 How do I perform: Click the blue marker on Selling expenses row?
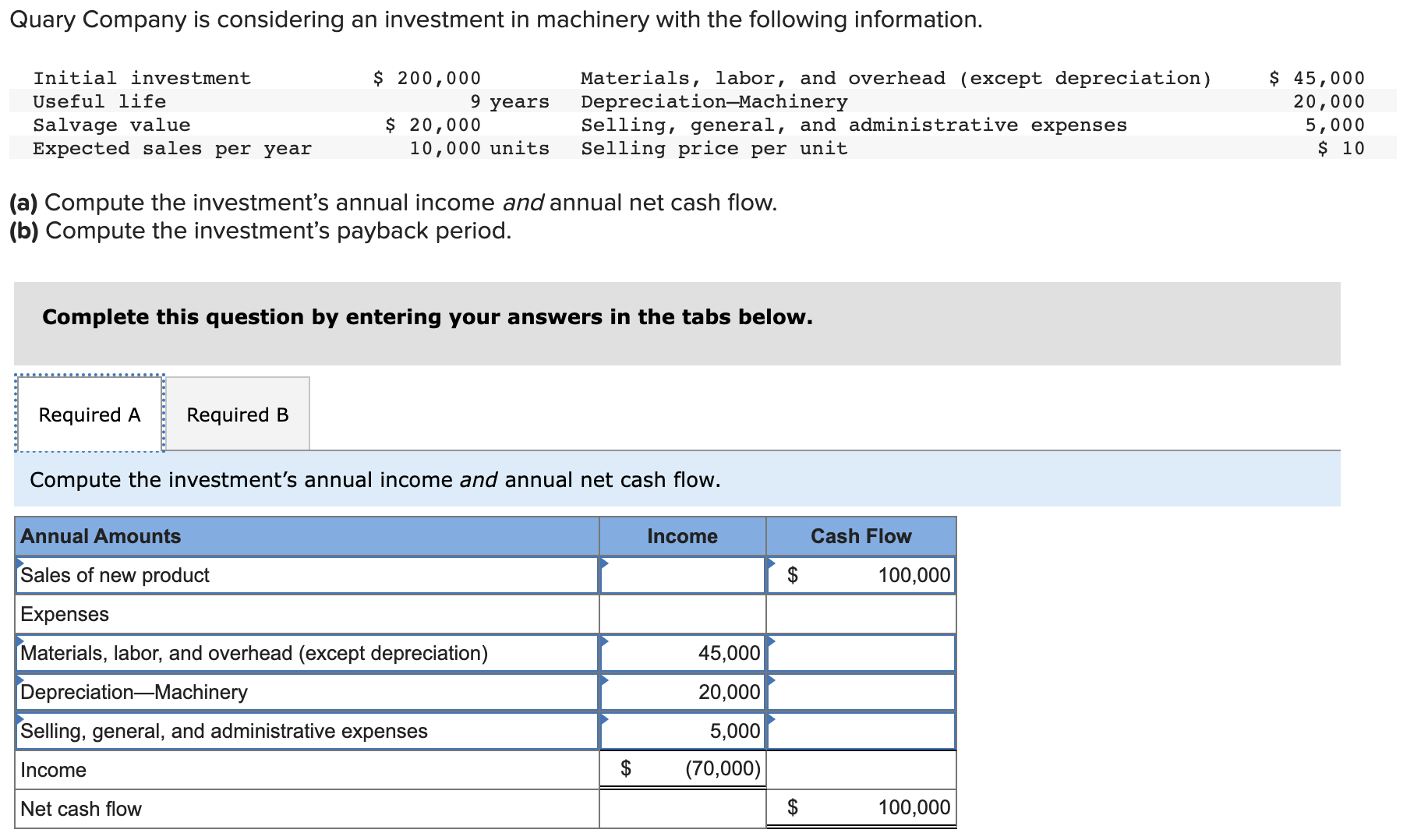(x=604, y=718)
